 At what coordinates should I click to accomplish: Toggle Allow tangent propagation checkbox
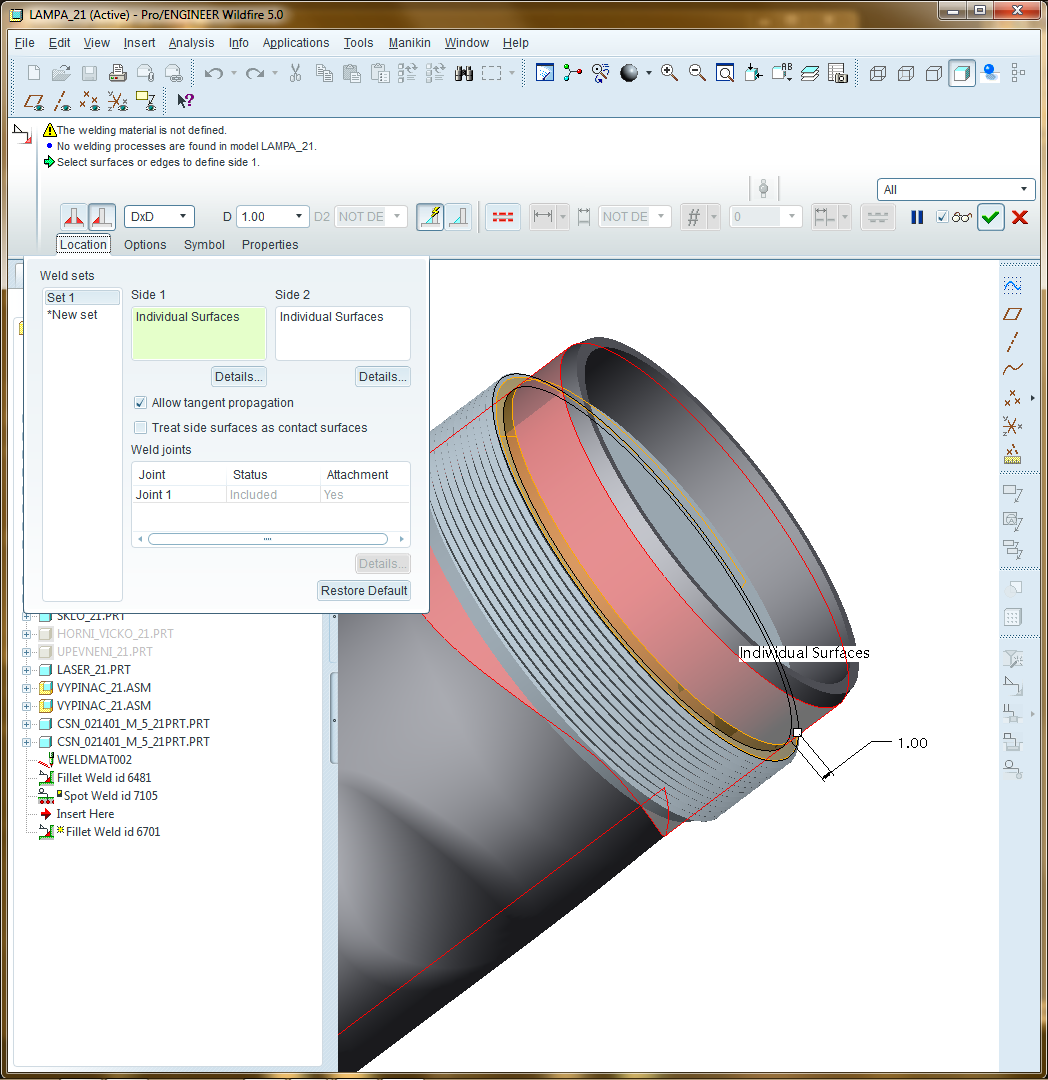coord(140,402)
